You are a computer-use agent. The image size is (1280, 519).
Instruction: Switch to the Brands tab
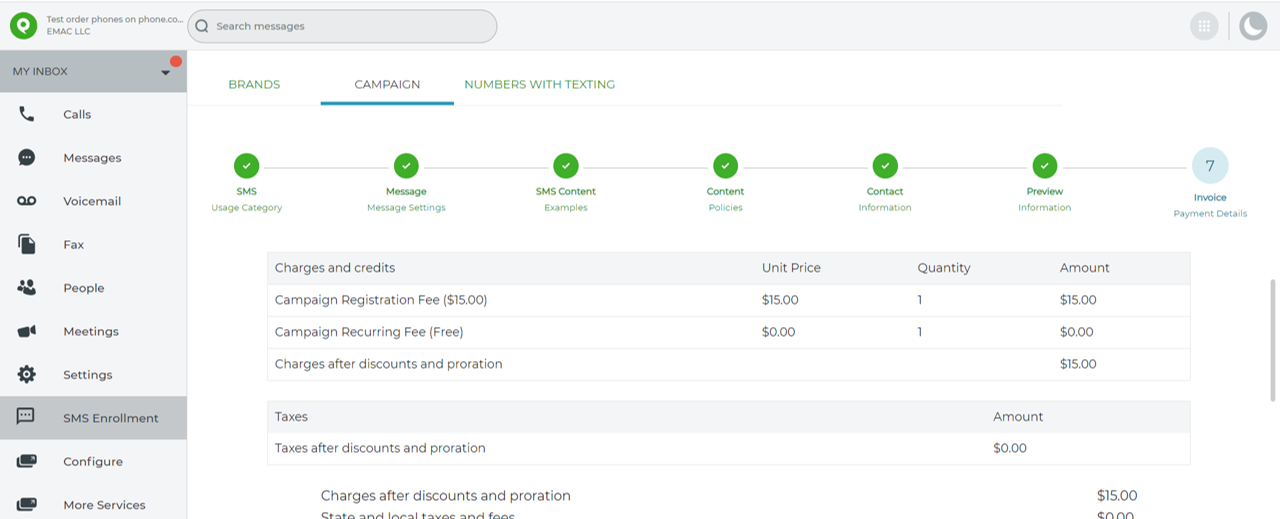coord(254,85)
